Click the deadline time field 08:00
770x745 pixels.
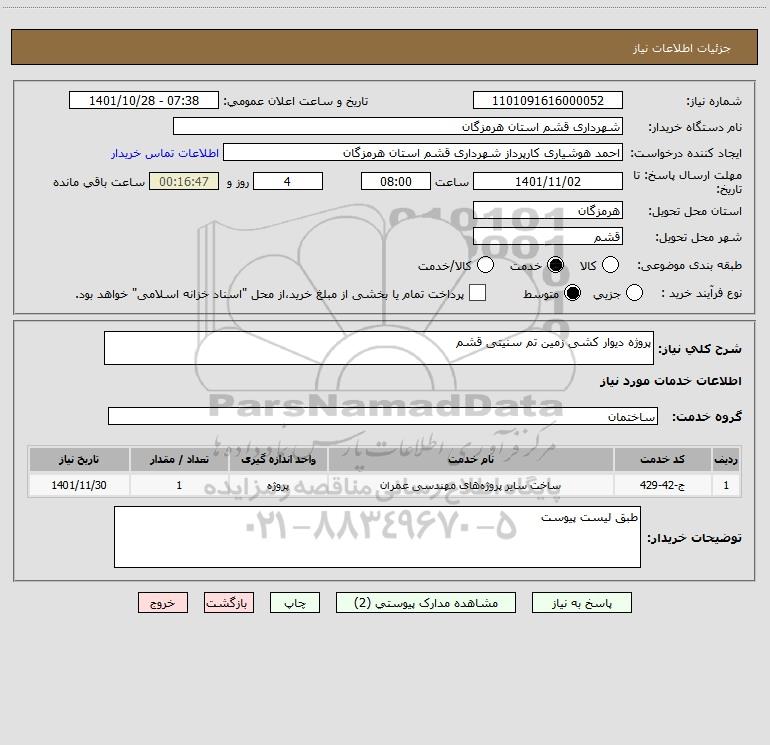(x=396, y=181)
